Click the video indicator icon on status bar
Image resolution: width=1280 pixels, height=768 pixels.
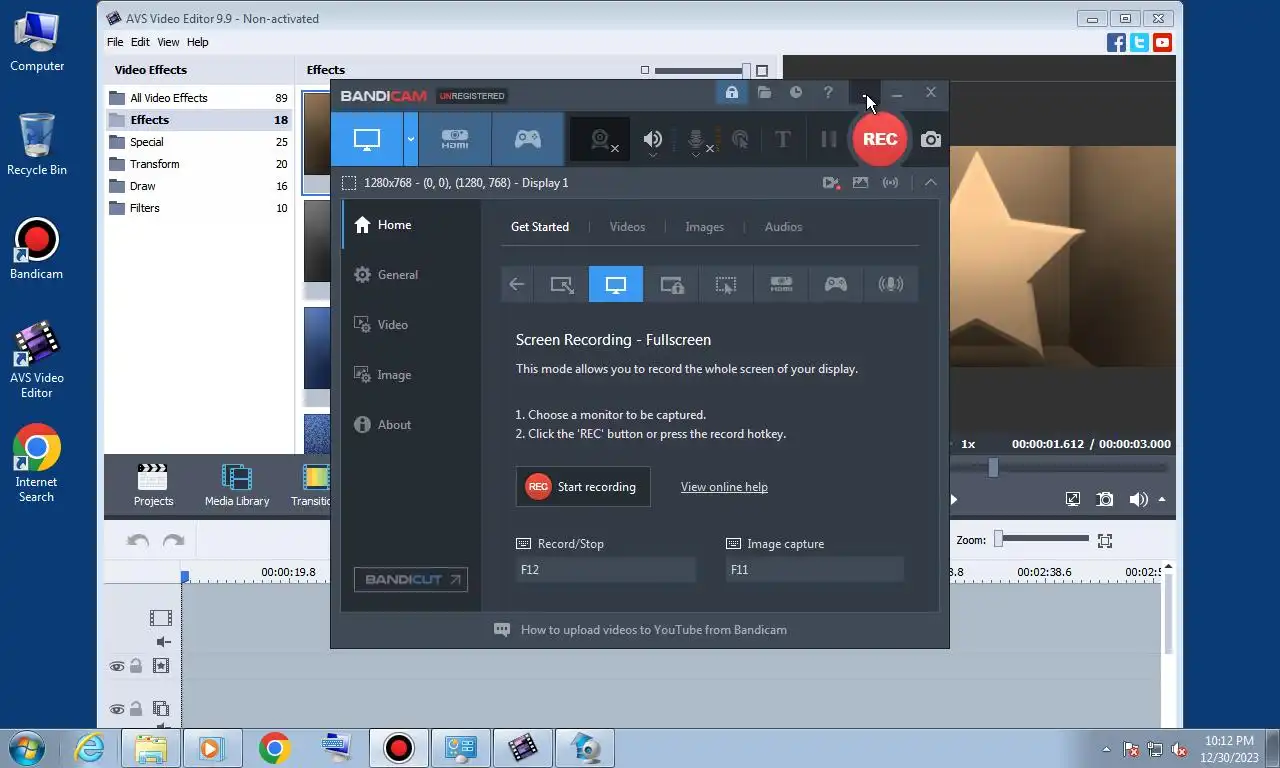pos(831,183)
